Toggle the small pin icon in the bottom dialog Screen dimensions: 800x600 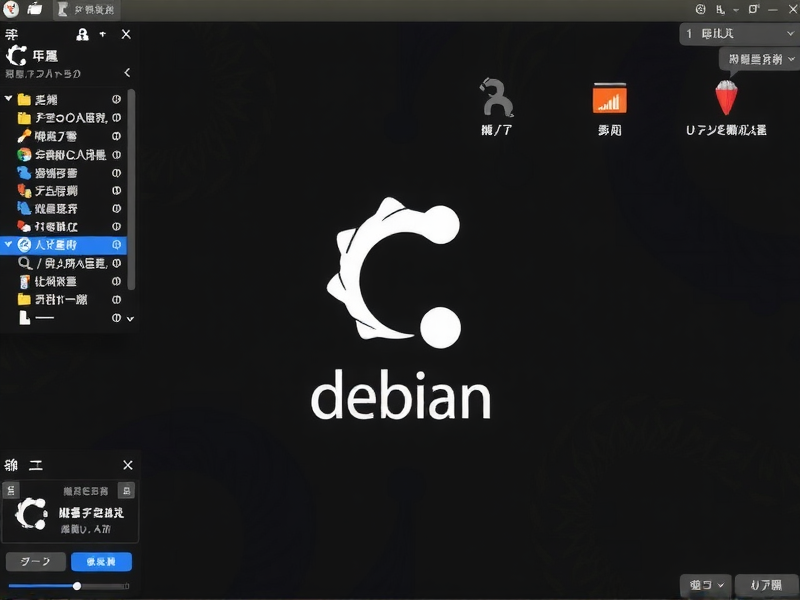(124, 490)
